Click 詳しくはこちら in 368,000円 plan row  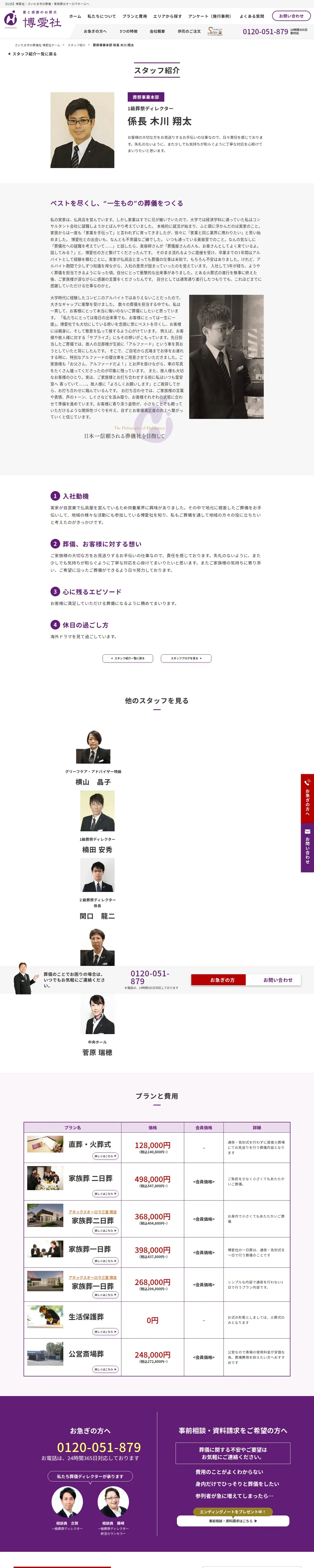(105, 1231)
